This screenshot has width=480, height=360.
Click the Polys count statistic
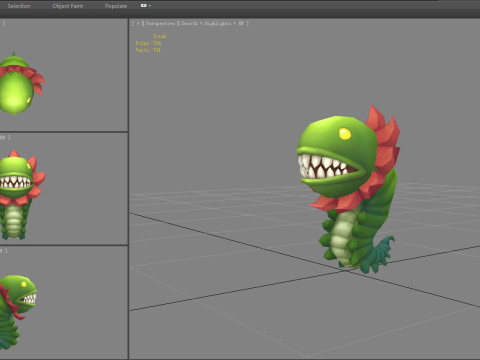[x=148, y=43]
